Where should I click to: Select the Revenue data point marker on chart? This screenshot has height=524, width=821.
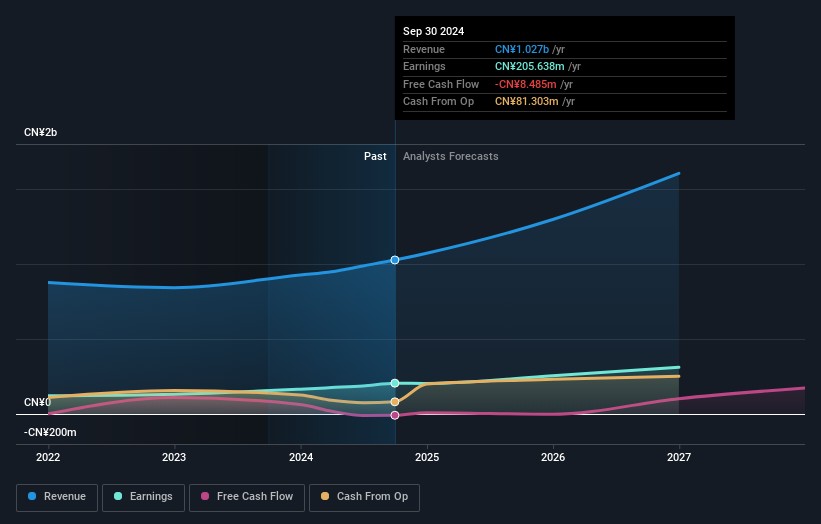395,260
